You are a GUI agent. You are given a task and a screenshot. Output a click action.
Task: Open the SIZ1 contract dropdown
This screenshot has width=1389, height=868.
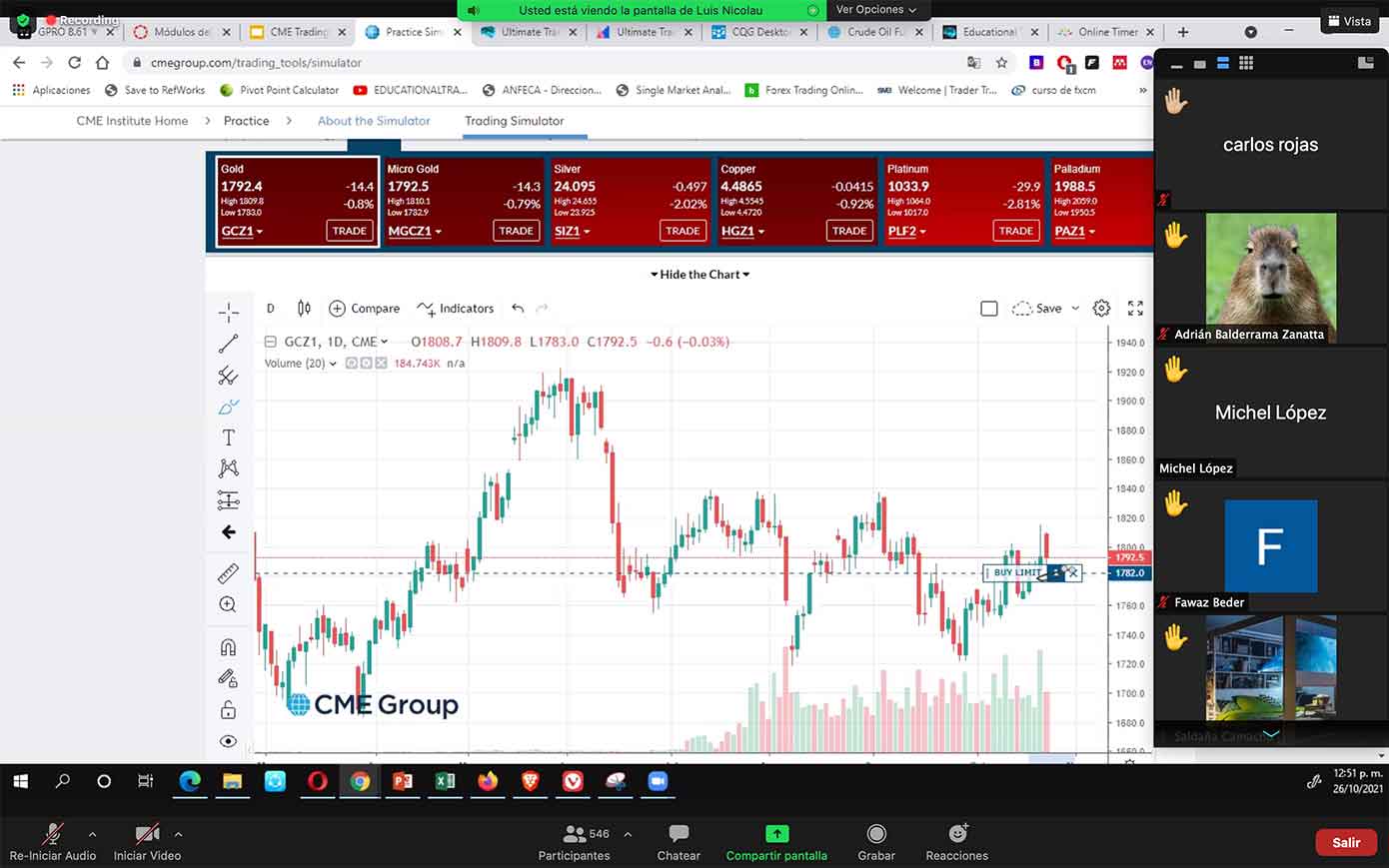tap(572, 231)
